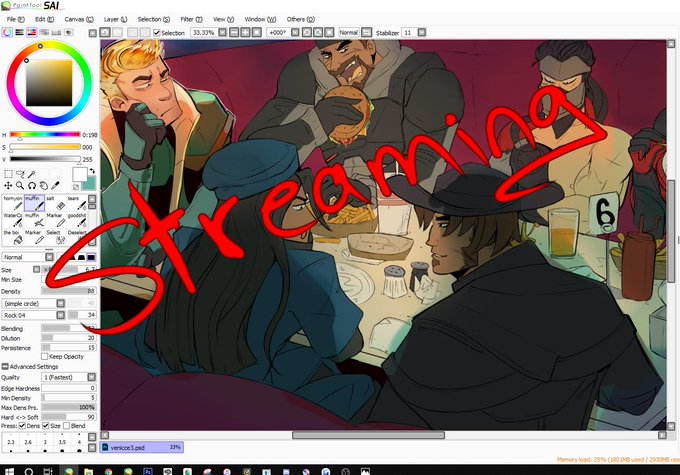Screen dimensions: 680x475
Task: Enable the Keep Opacity checkbox
Action: point(44,357)
